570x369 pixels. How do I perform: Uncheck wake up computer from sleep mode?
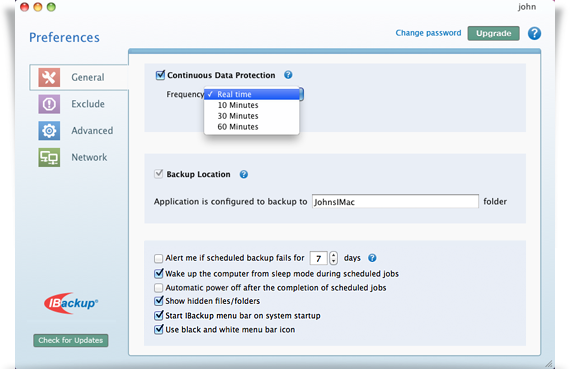click(158, 273)
